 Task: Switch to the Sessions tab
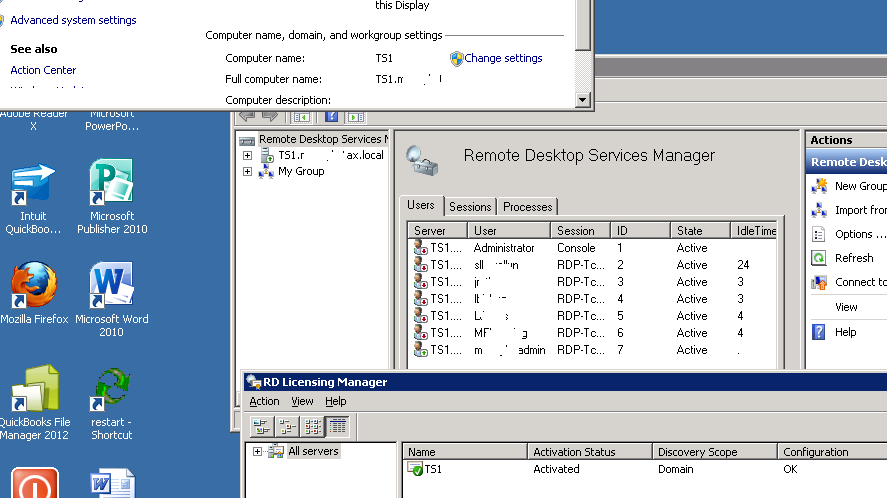pyautogui.click(x=469, y=207)
